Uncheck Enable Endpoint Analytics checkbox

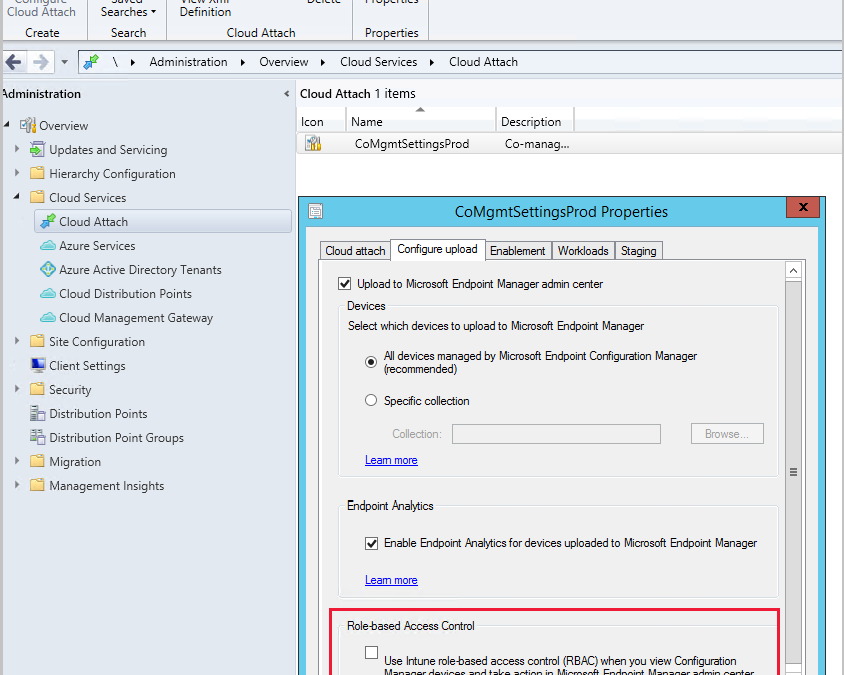coord(371,543)
